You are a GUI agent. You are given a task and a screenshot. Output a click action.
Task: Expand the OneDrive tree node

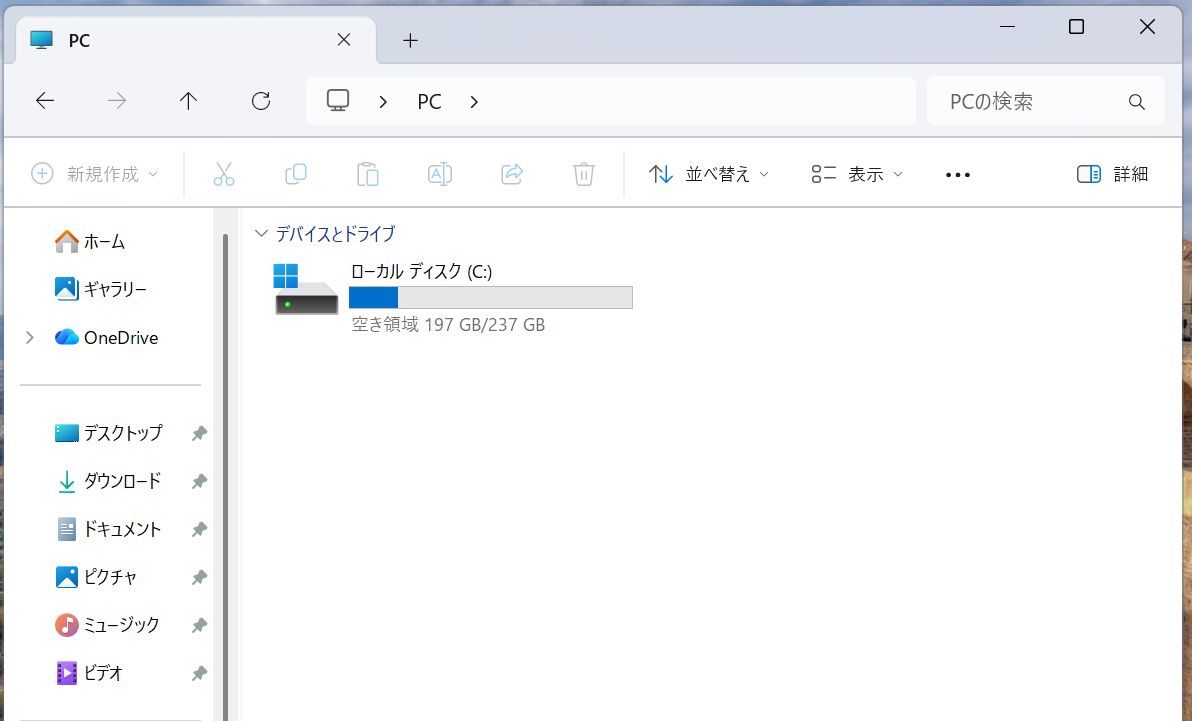(x=30, y=337)
